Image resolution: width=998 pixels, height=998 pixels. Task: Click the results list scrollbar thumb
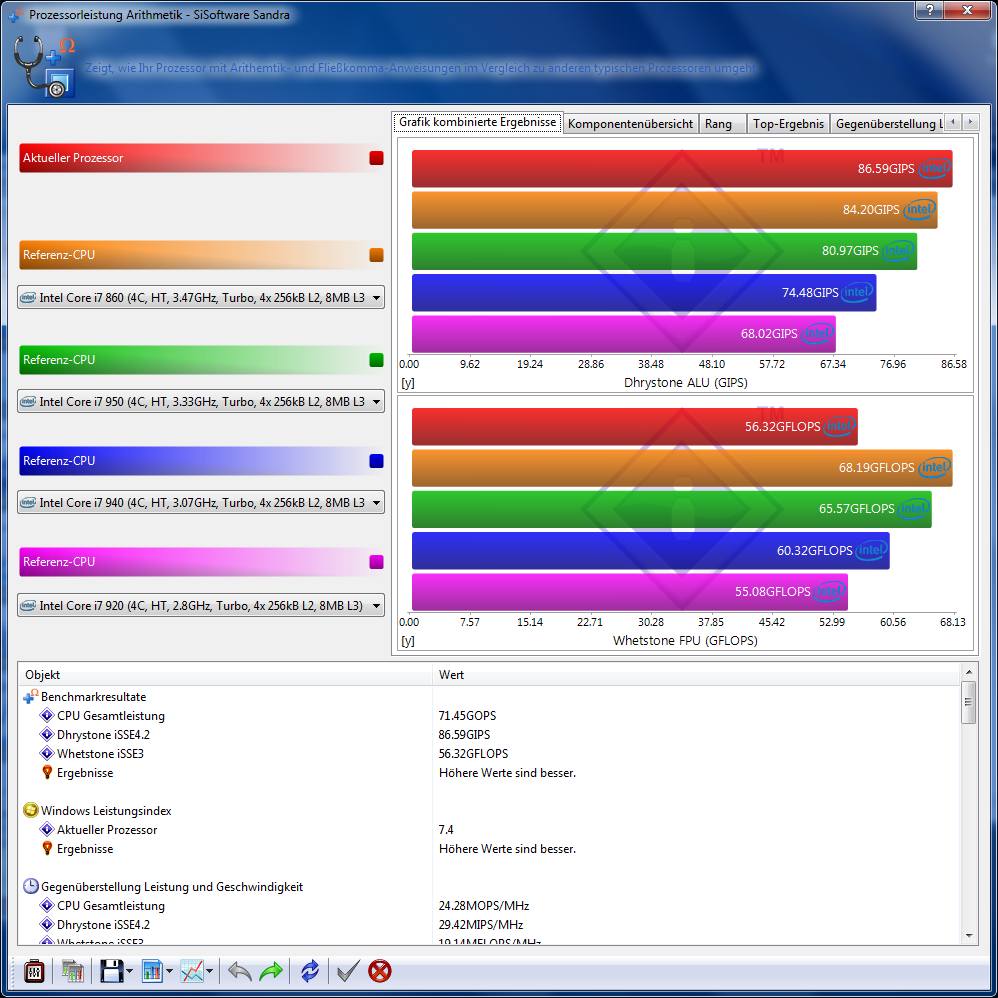[x=968, y=702]
